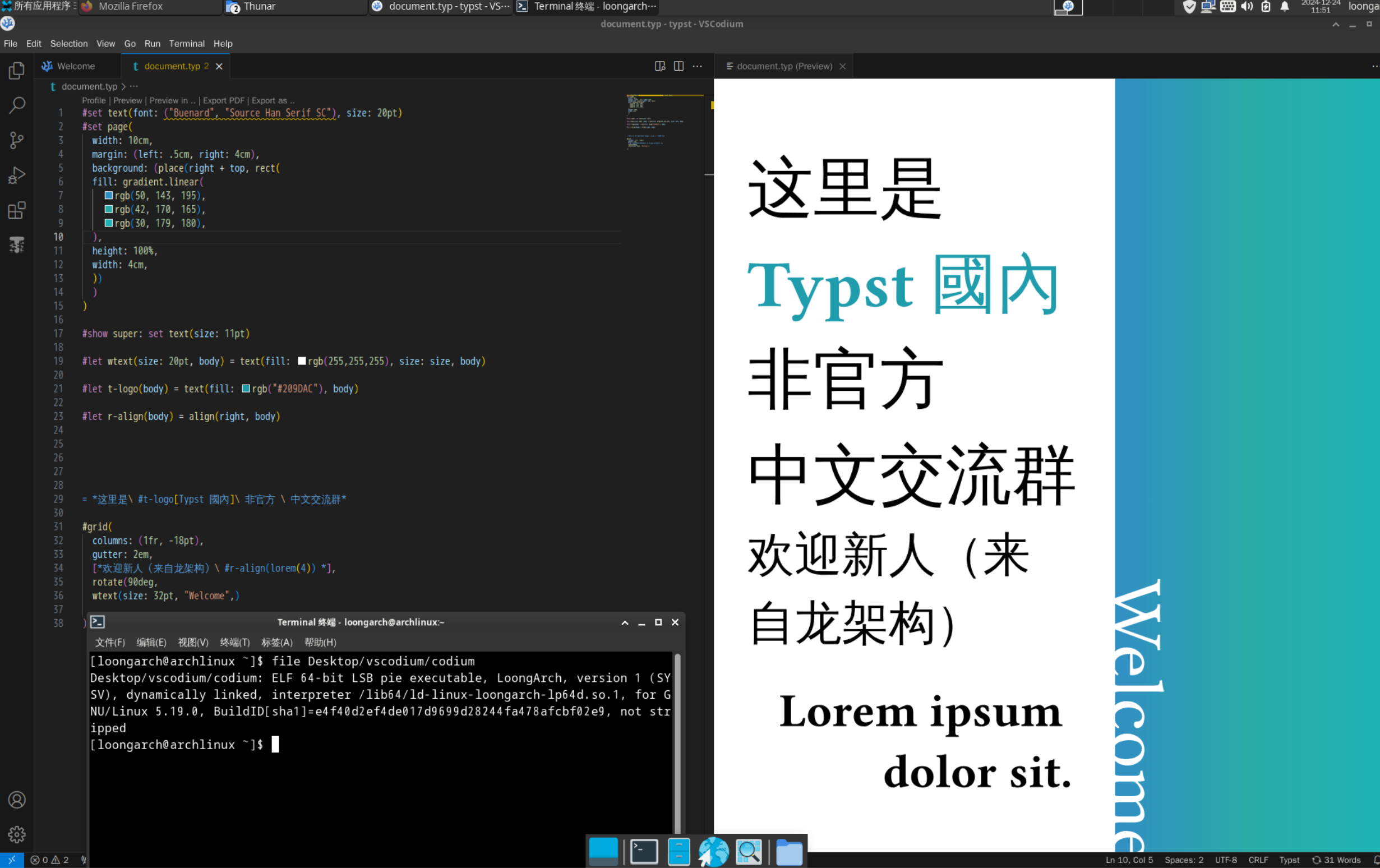
Task: Click the Ln 10, Col 5 cursor position
Action: pos(1129,860)
